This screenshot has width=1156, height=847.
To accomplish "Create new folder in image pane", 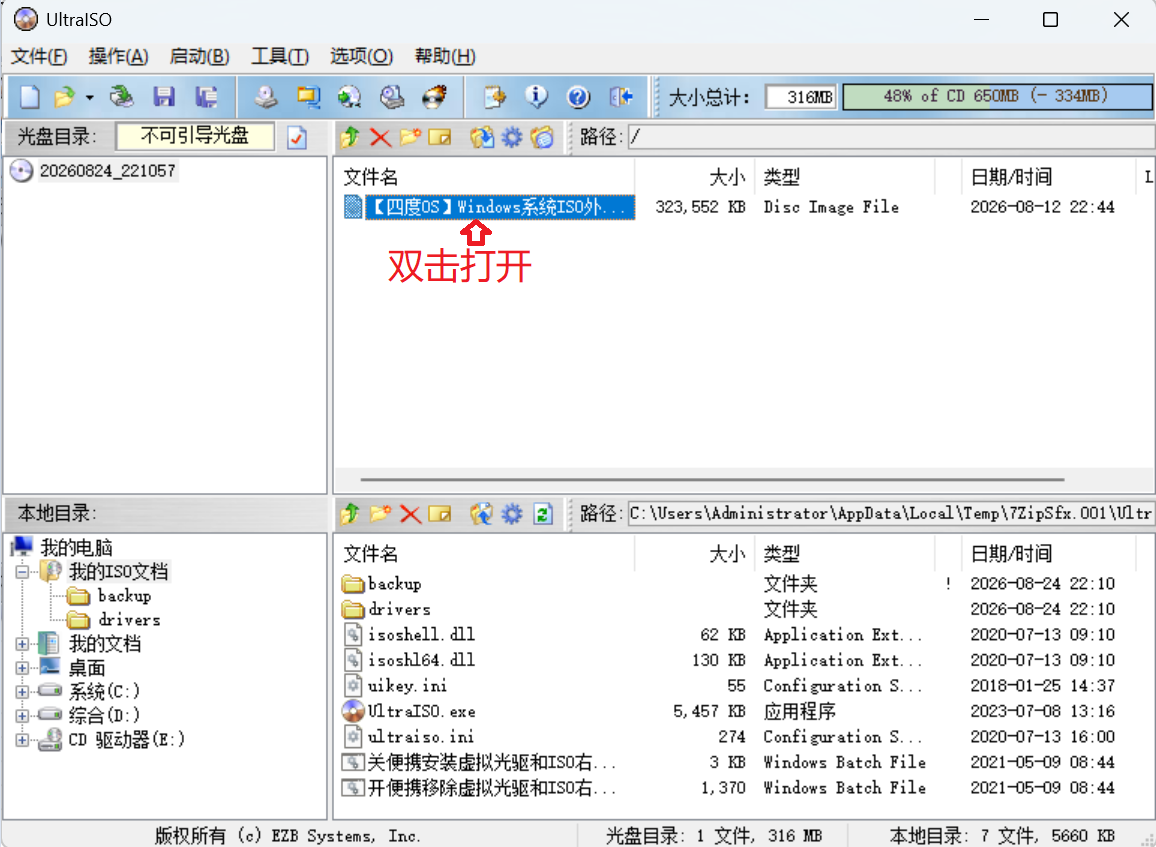I will pyautogui.click(x=411, y=137).
